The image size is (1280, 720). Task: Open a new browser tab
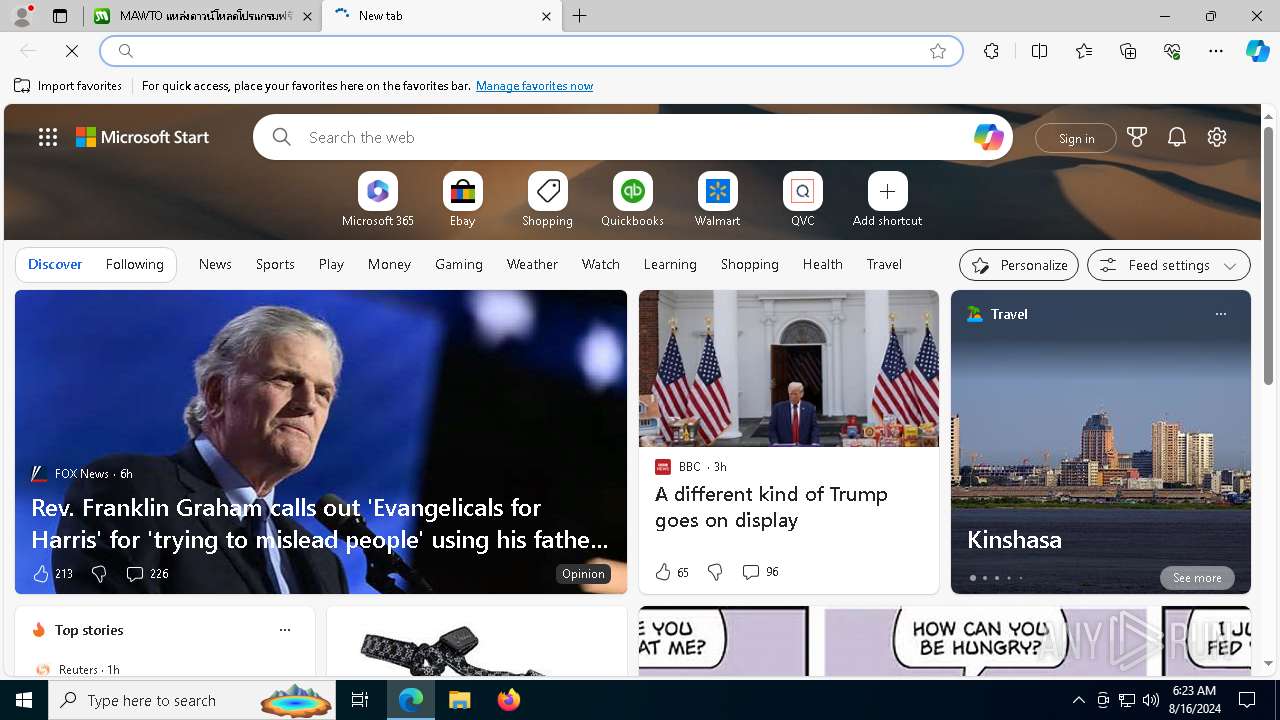point(580,16)
